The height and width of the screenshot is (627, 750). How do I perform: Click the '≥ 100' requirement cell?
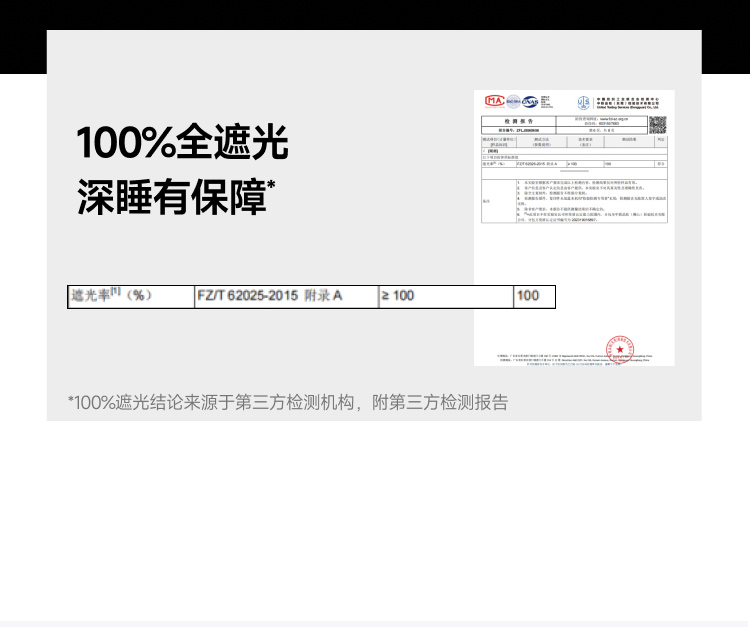(x=446, y=297)
